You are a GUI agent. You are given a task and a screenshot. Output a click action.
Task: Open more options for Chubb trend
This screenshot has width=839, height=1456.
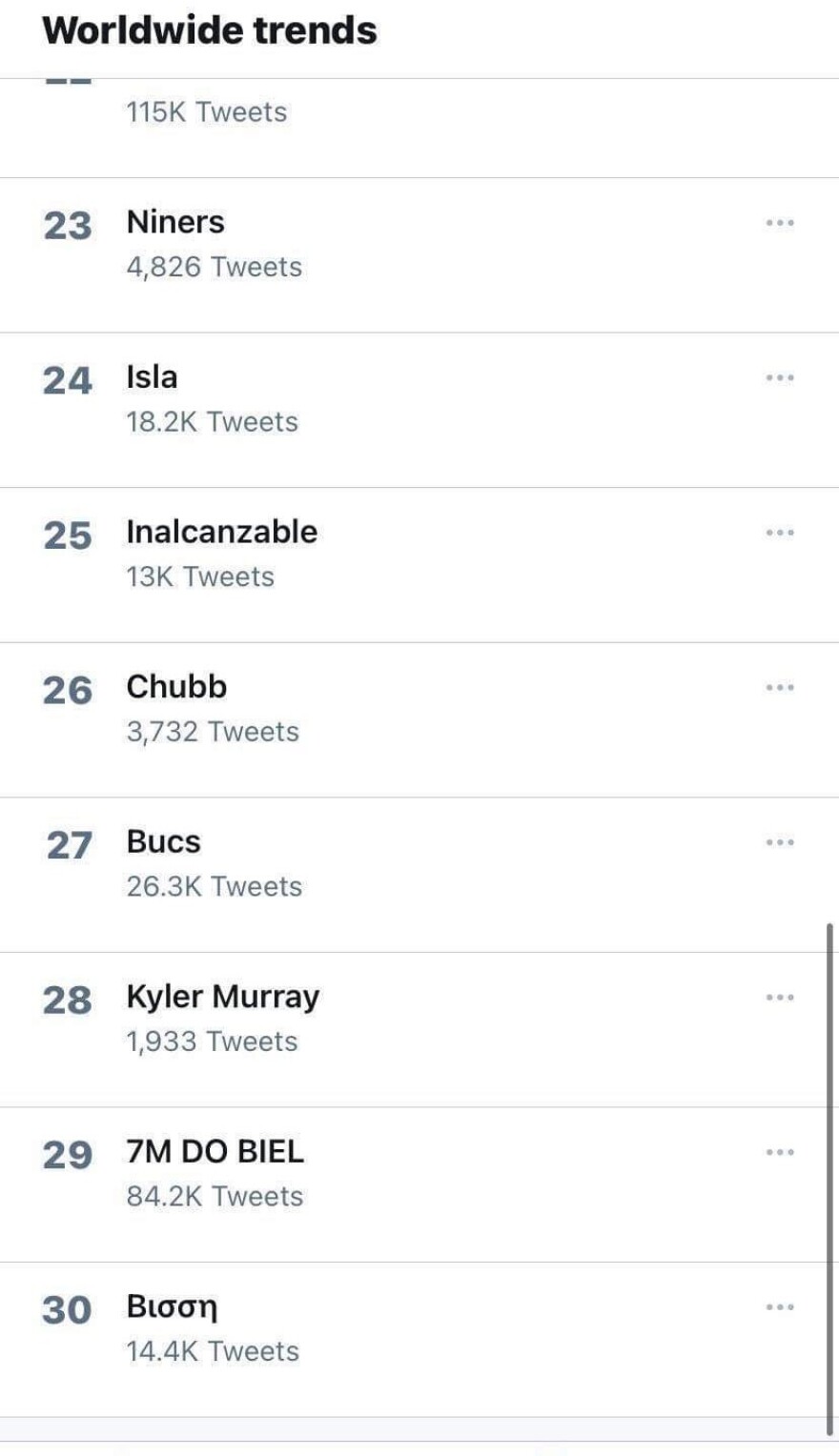click(x=779, y=688)
